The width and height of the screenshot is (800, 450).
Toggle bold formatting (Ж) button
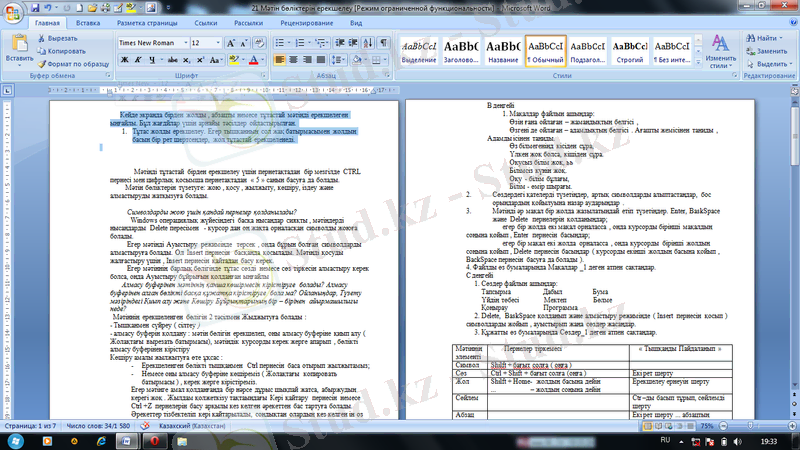(123, 60)
